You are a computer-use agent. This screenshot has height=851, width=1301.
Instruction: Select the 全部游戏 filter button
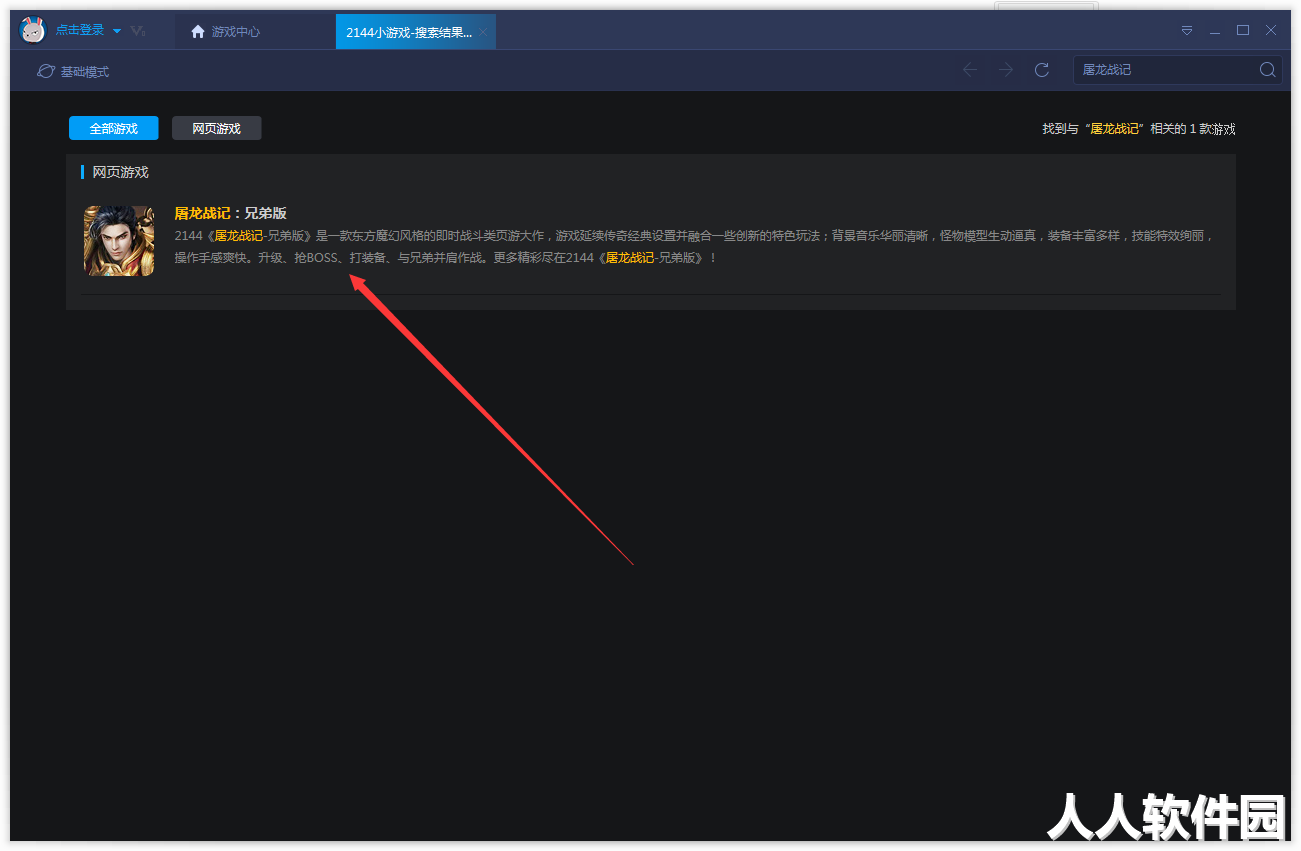114,128
